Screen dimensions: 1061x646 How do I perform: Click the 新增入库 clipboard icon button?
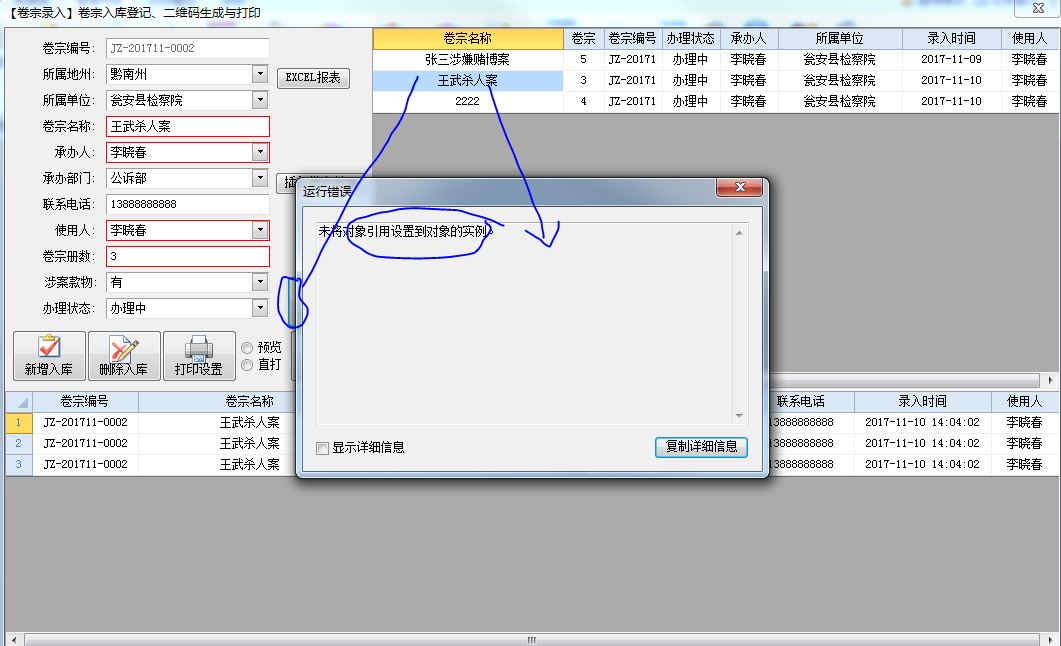(x=48, y=356)
